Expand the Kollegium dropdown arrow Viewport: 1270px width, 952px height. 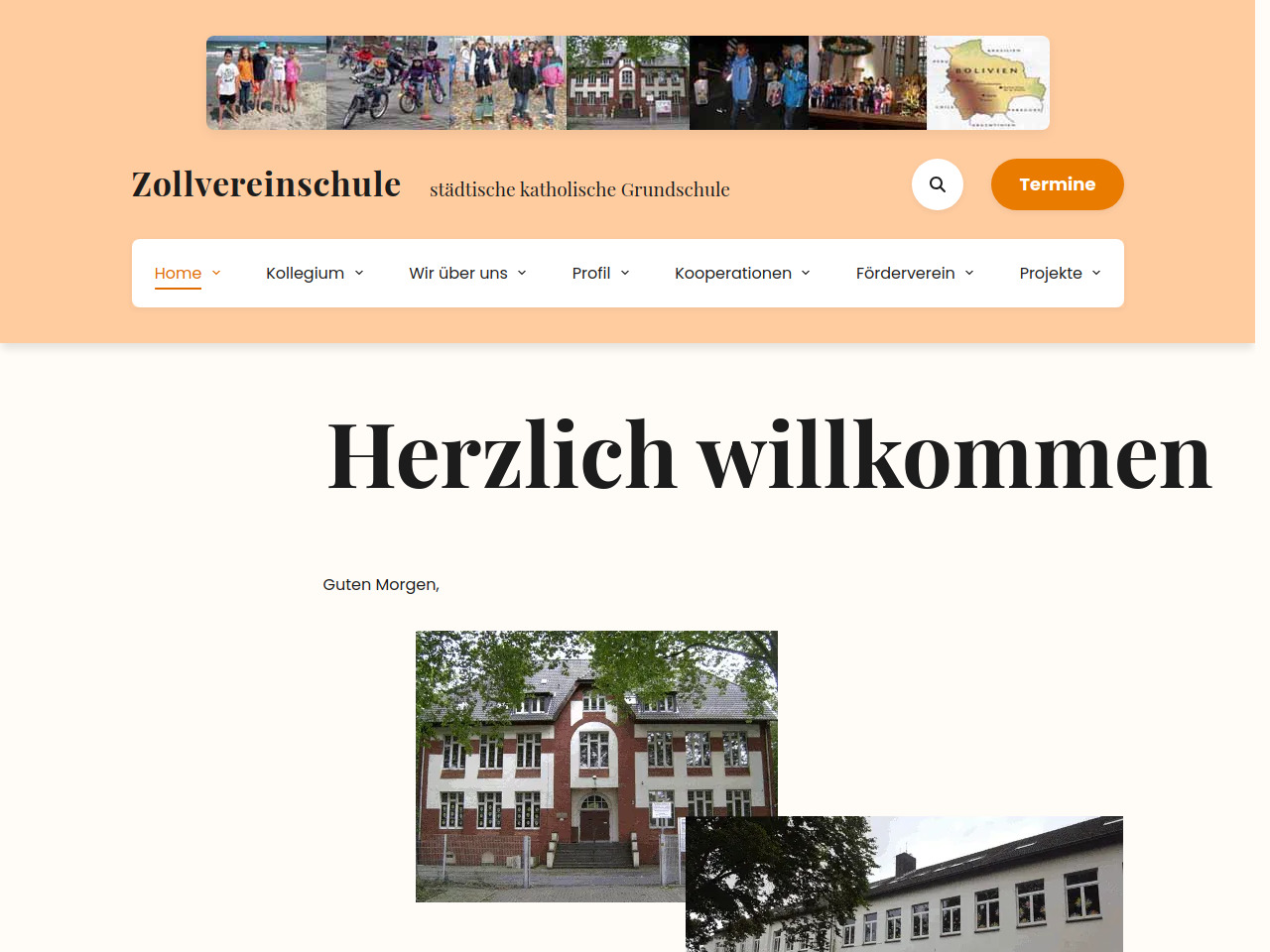tap(359, 273)
